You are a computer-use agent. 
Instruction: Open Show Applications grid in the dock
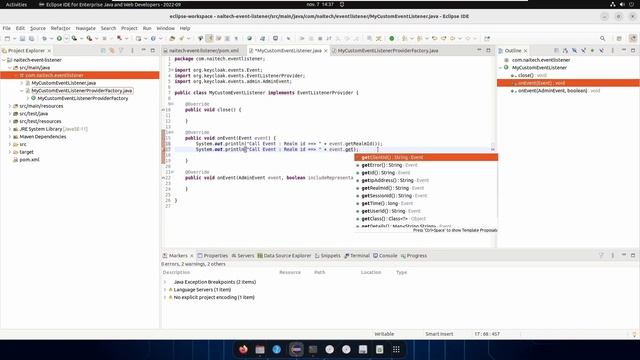tap(396, 349)
